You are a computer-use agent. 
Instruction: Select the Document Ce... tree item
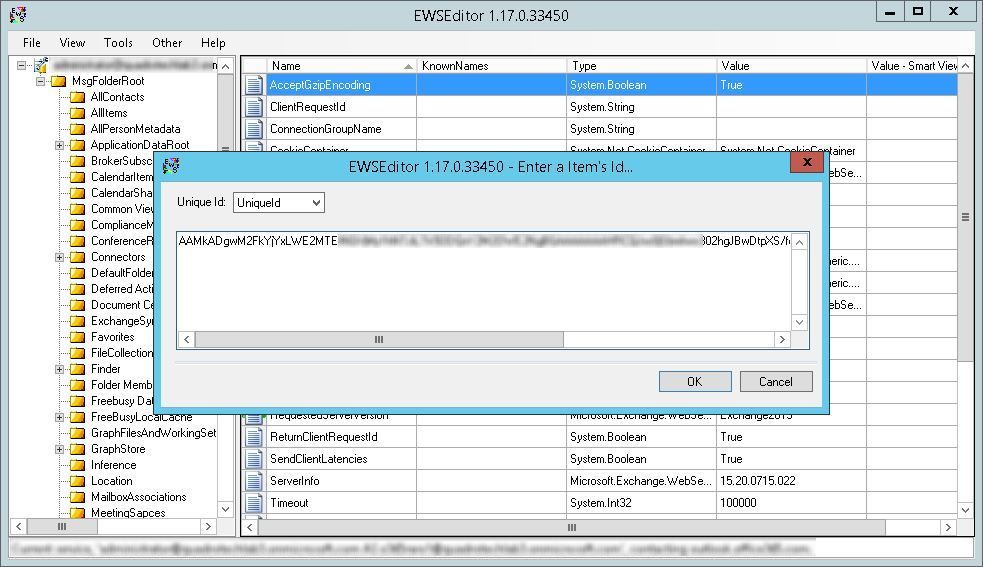coord(122,305)
